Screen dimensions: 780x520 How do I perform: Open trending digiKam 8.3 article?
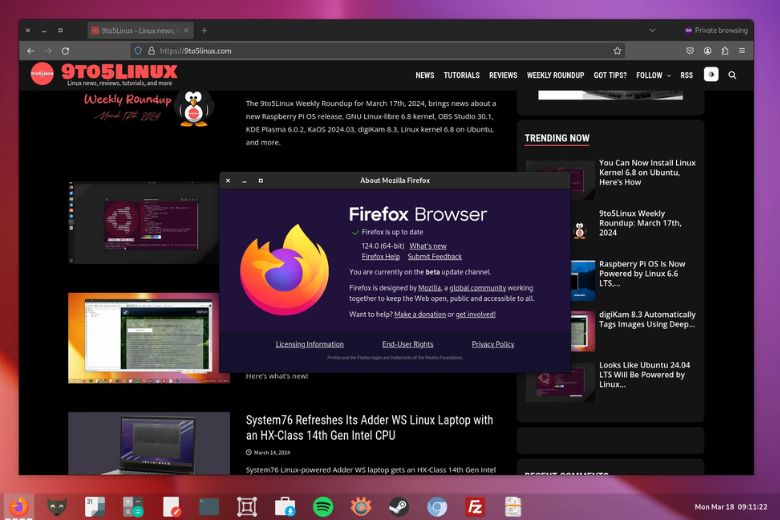[x=647, y=319]
